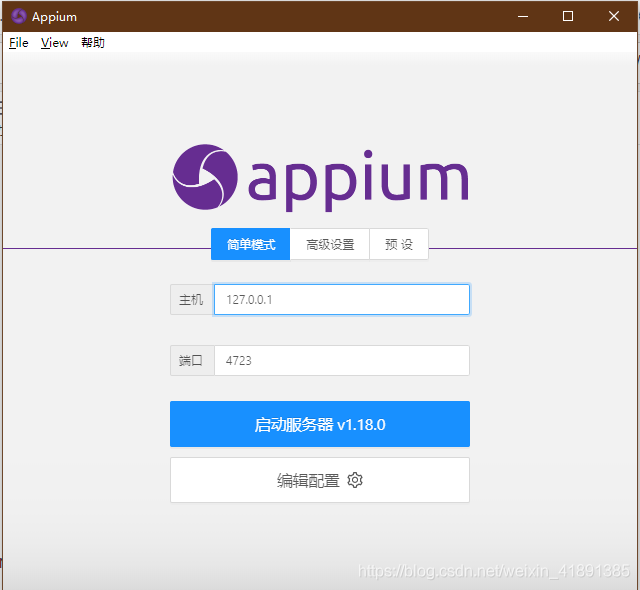Viewport: 640px width, 590px height.
Task: Close the Appium window
Action: pos(613,16)
